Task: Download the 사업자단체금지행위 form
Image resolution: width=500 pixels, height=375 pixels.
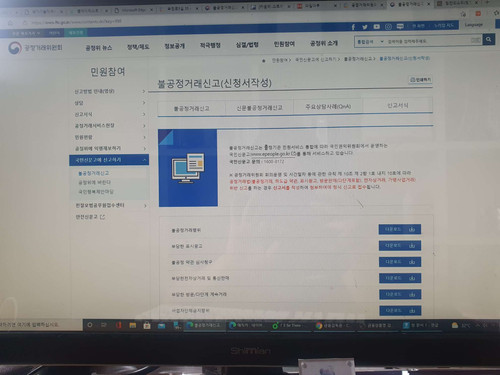Action: coord(400,311)
